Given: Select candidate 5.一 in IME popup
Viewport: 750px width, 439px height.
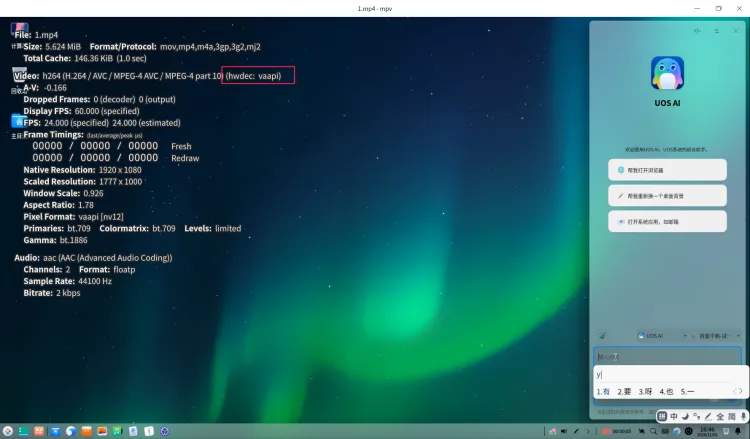Looking at the screenshot, I should (687, 392).
